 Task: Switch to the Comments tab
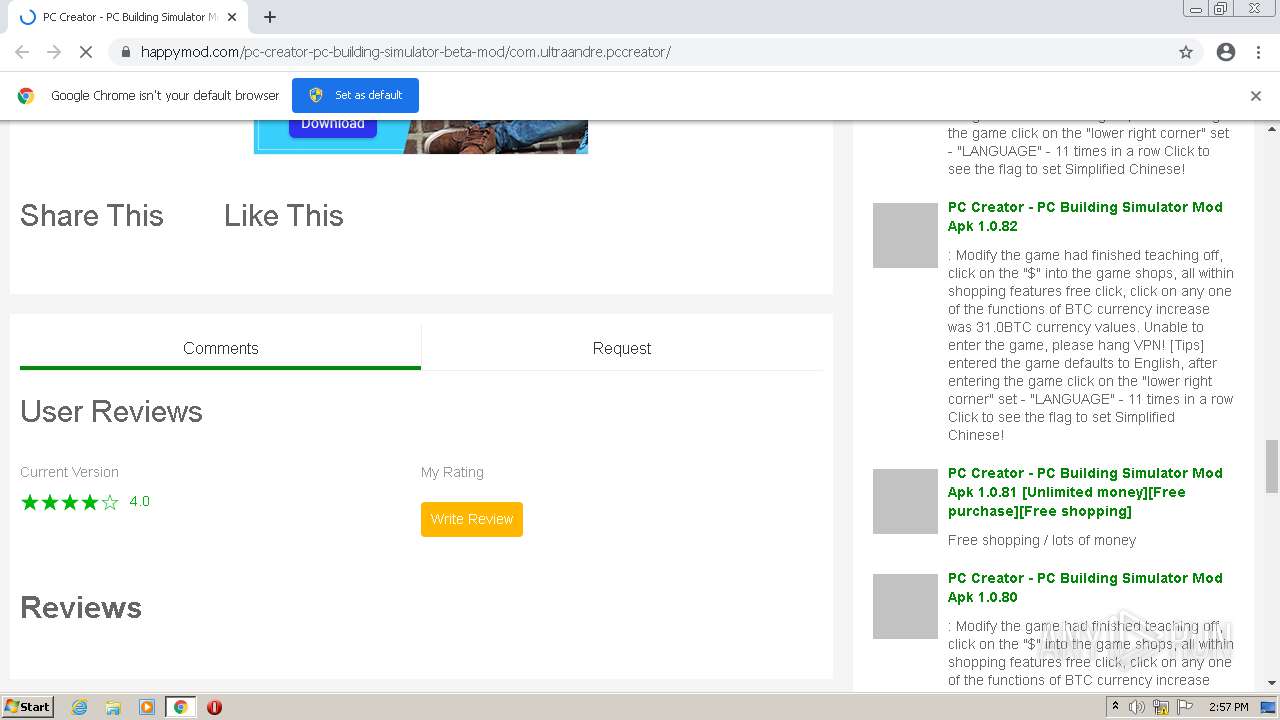pyautogui.click(x=220, y=348)
